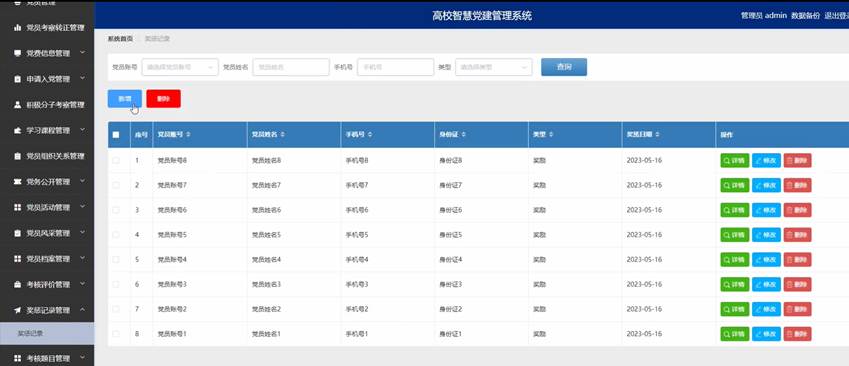Check the box for row 党员账号7
The image size is (849, 366).
[x=116, y=185]
